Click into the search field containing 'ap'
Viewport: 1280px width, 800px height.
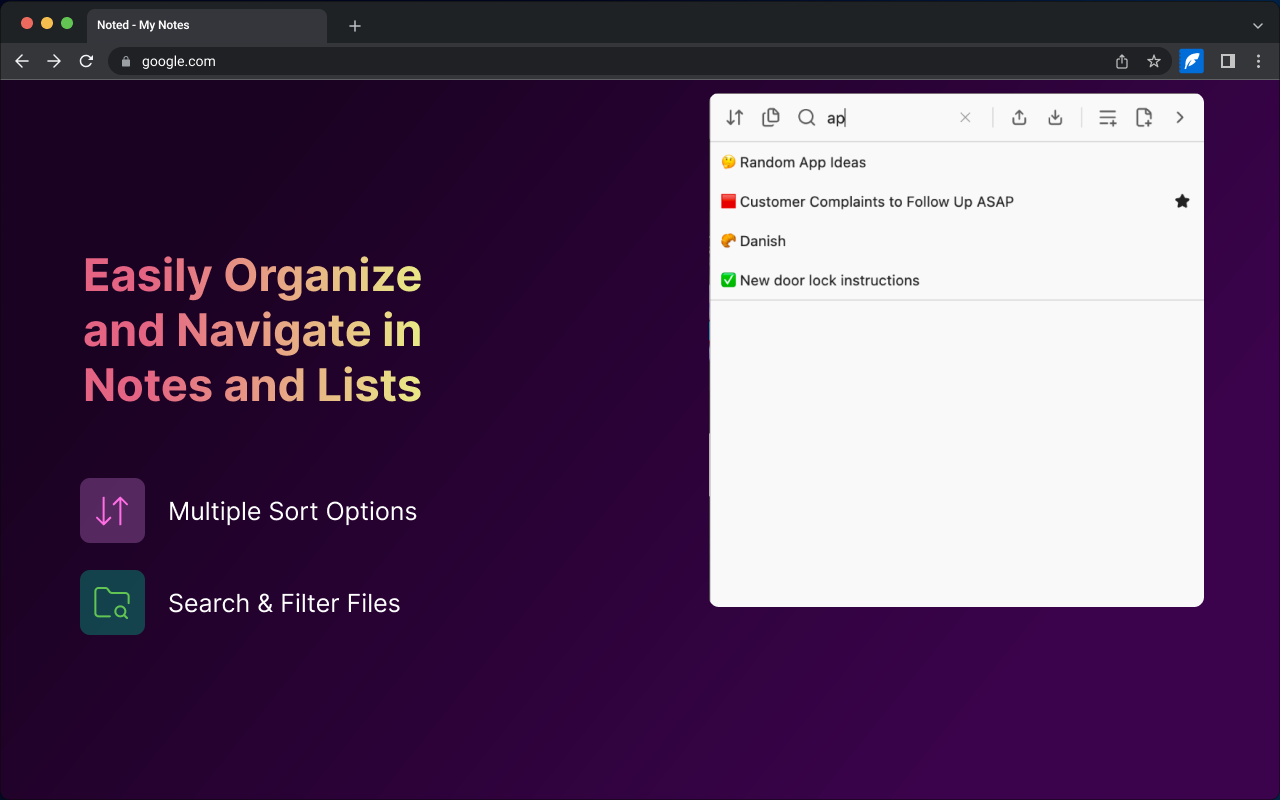click(886, 118)
